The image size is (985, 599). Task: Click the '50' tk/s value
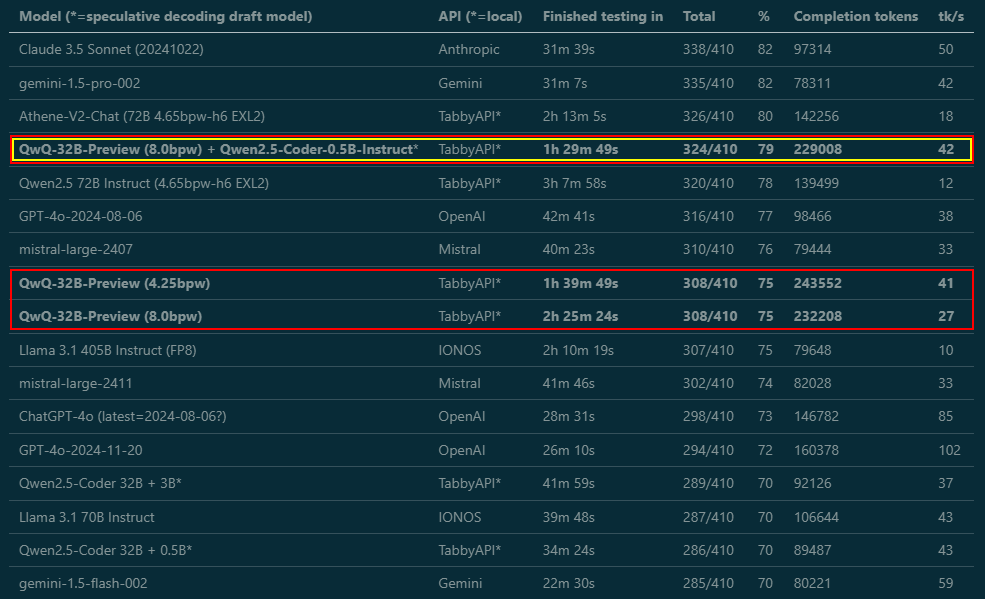945,50
